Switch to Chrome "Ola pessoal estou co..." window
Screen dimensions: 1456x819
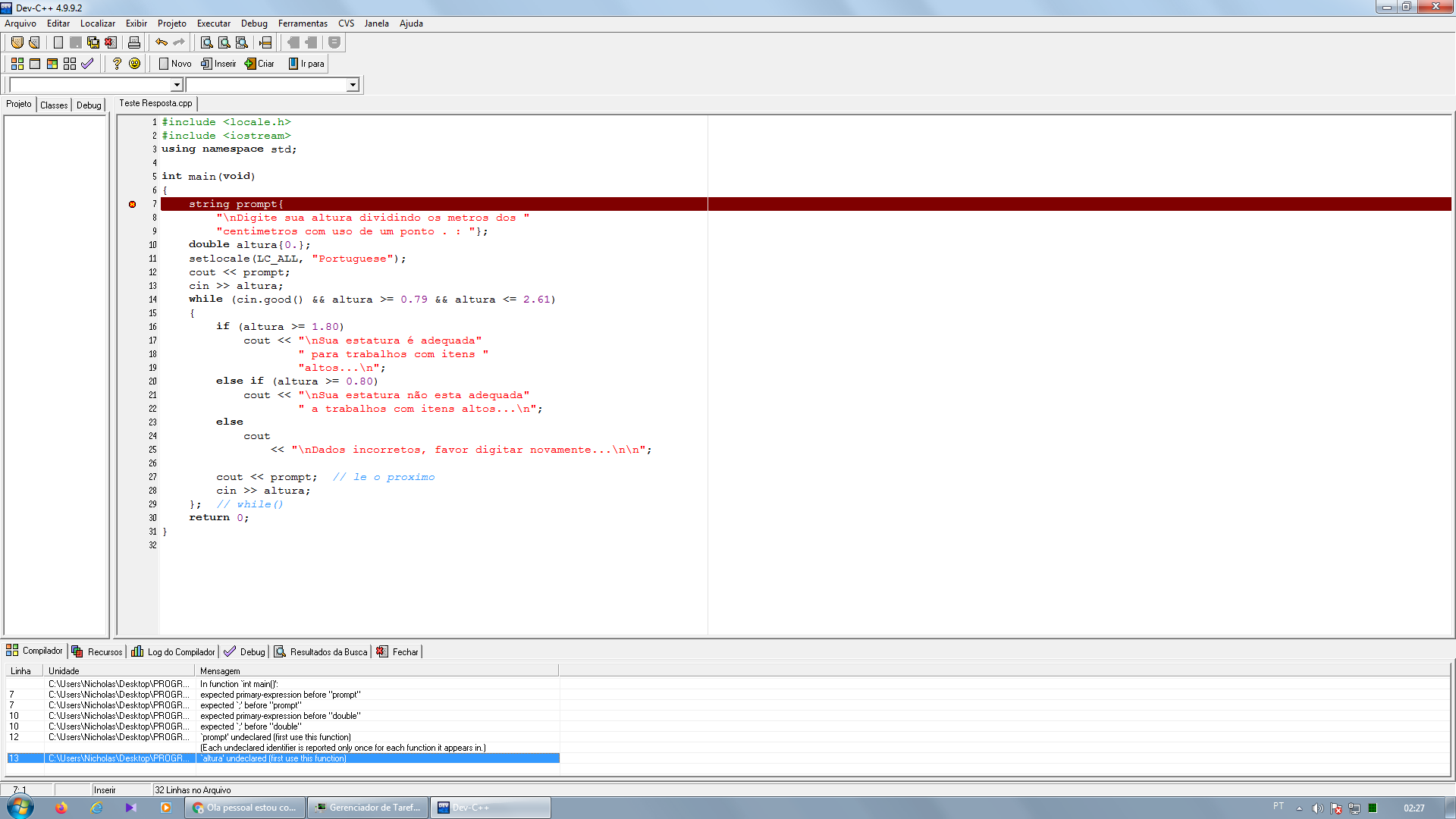[245, 808]
